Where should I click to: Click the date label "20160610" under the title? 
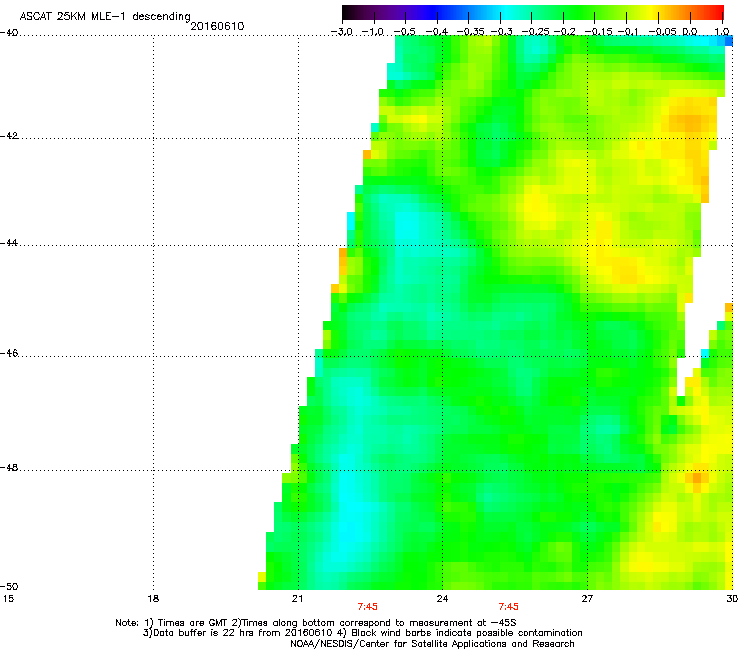point(217,26)
